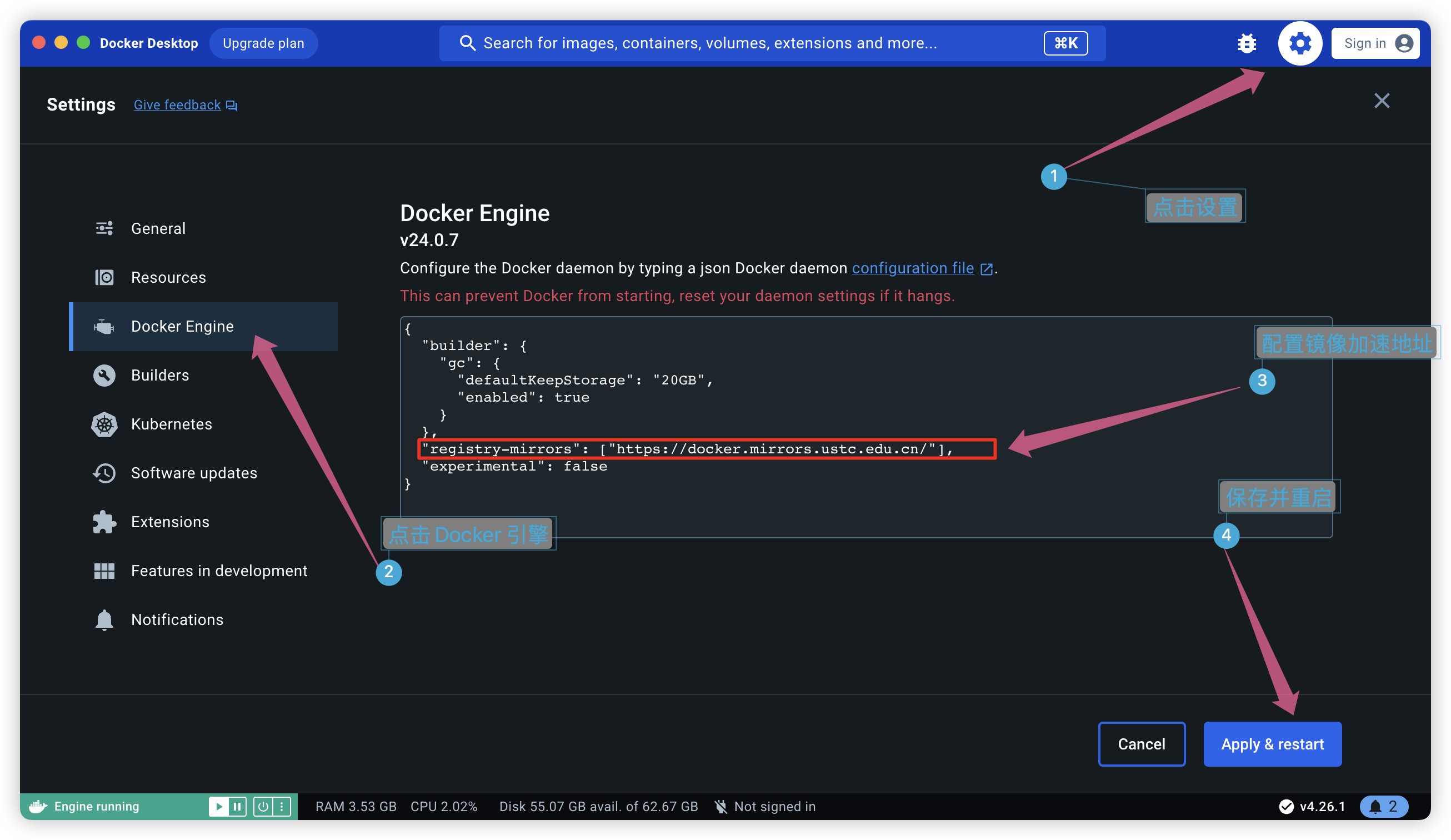Click the v4.26.1 version label
This screenshot has height=840, width=1451.
pyautogui.click(x=1322, y=807)
